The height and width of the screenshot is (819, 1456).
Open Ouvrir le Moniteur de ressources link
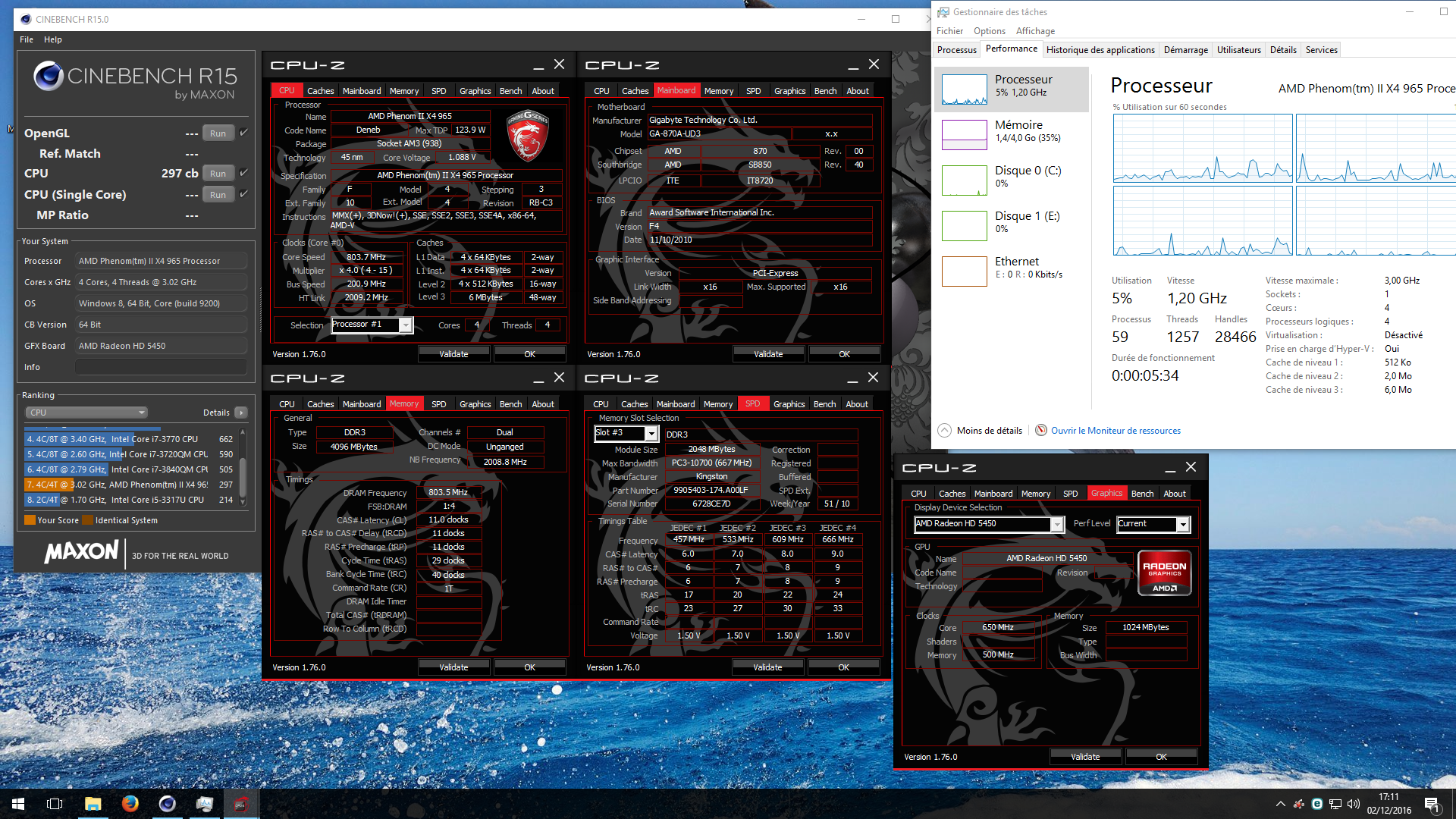(1116, 431)
